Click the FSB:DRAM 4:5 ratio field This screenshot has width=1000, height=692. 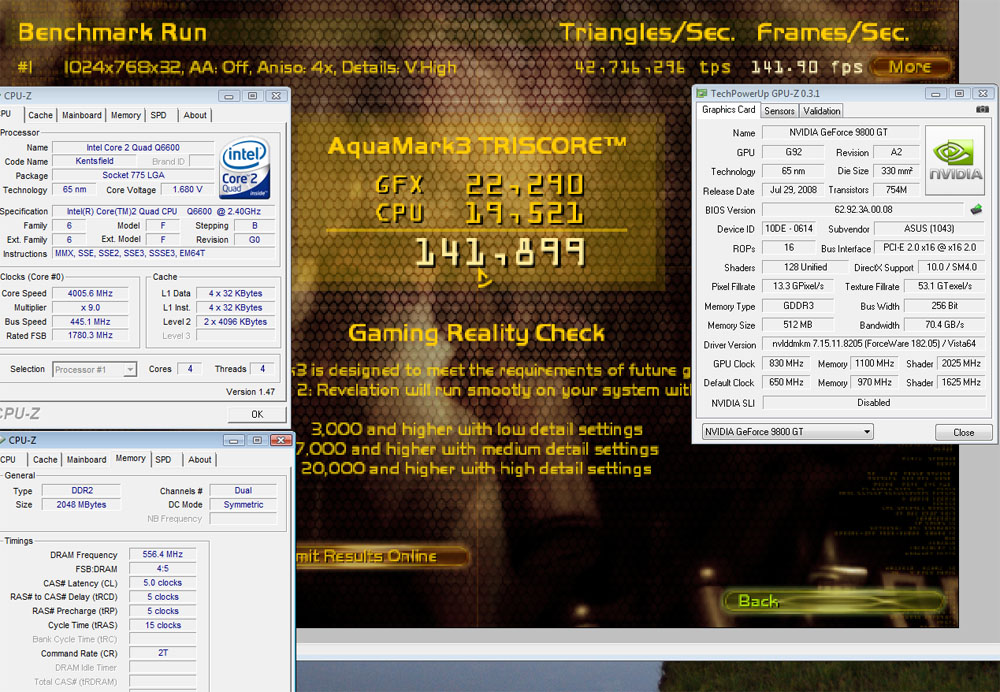(163, 568)
